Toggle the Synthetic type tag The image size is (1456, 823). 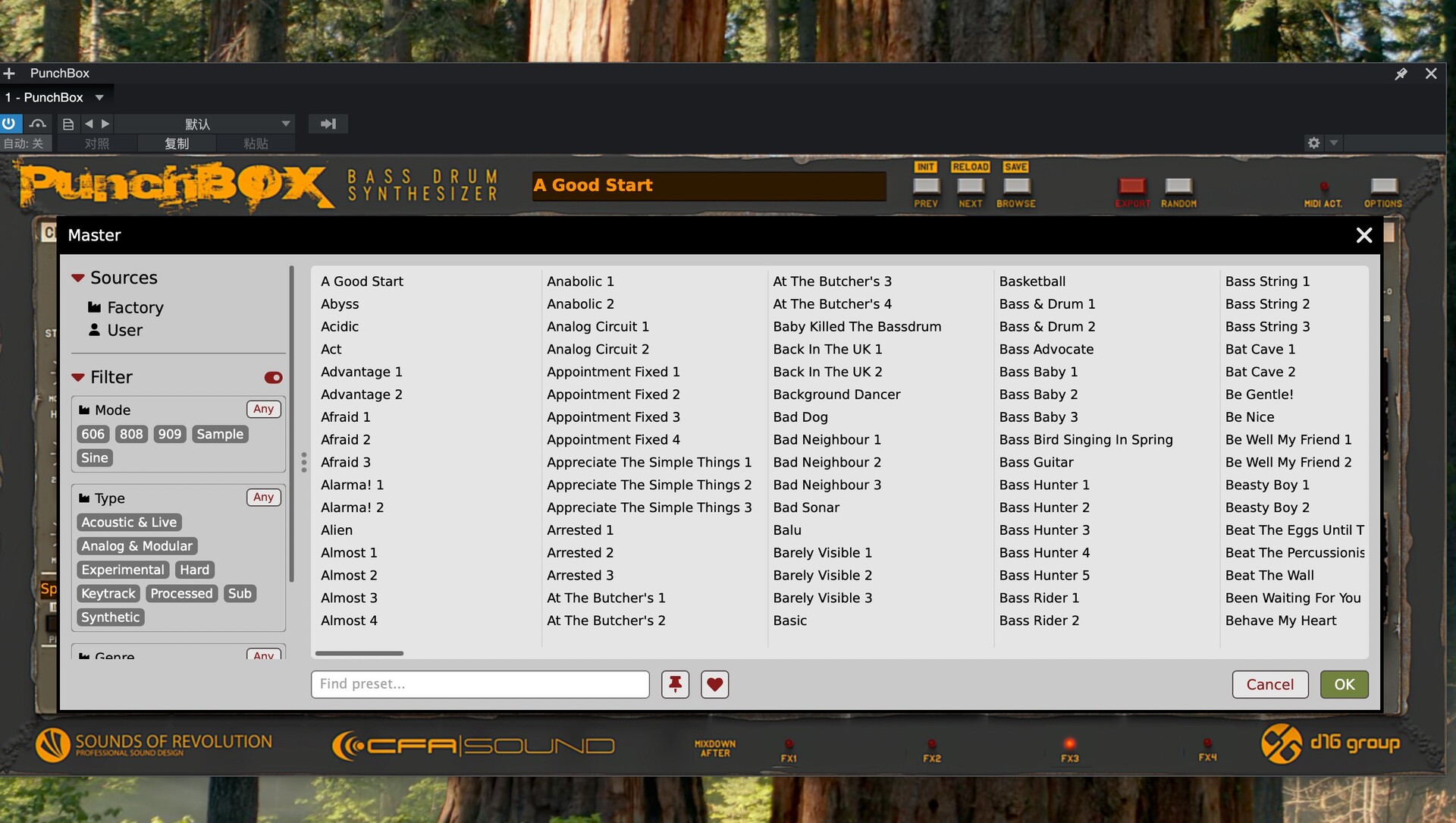(111, 617)
